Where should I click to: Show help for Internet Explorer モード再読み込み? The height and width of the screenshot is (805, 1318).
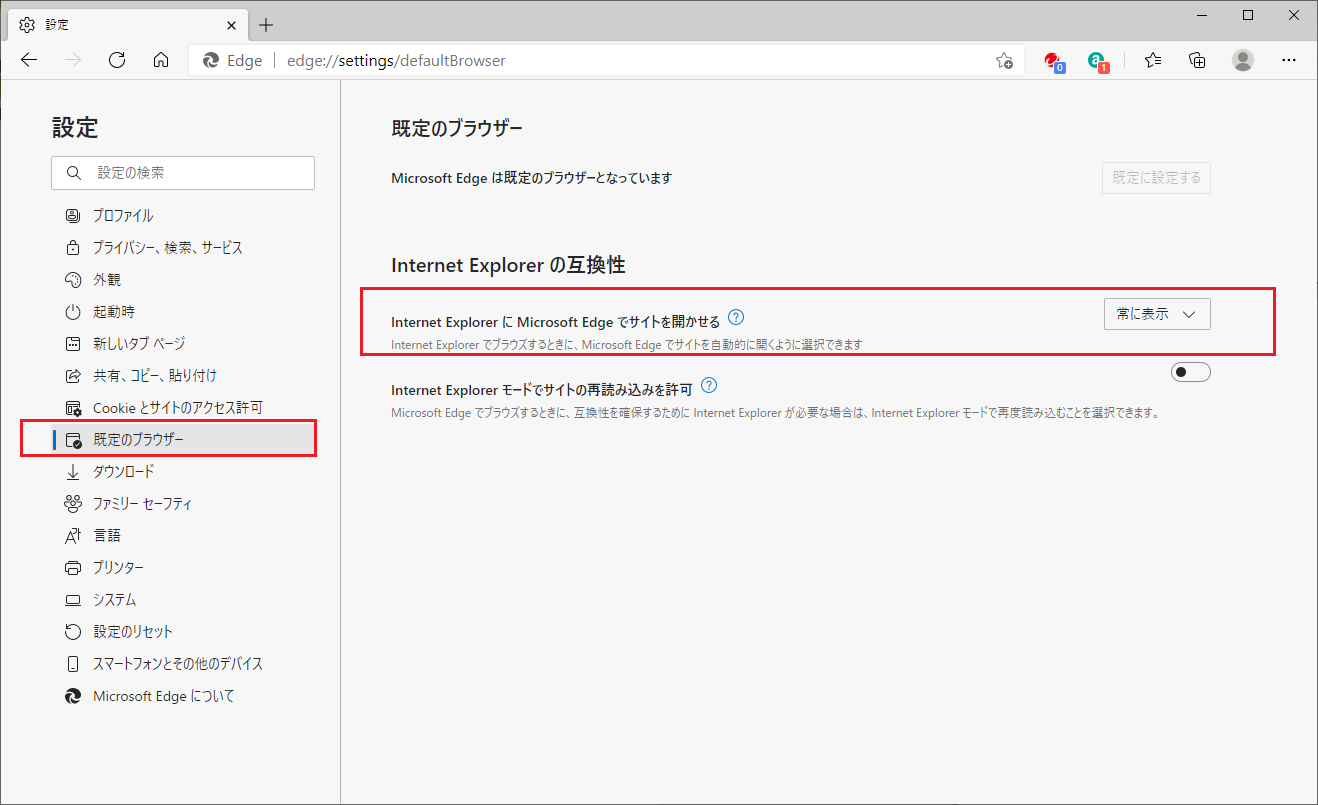pyautogui.click(x=709, y=385)
